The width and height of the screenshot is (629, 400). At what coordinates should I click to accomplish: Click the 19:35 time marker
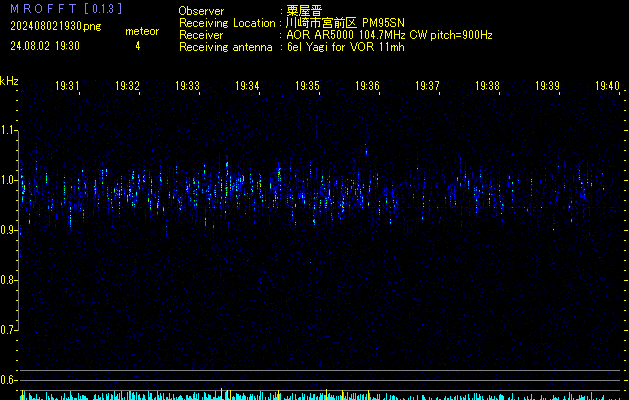coord(307,87)
